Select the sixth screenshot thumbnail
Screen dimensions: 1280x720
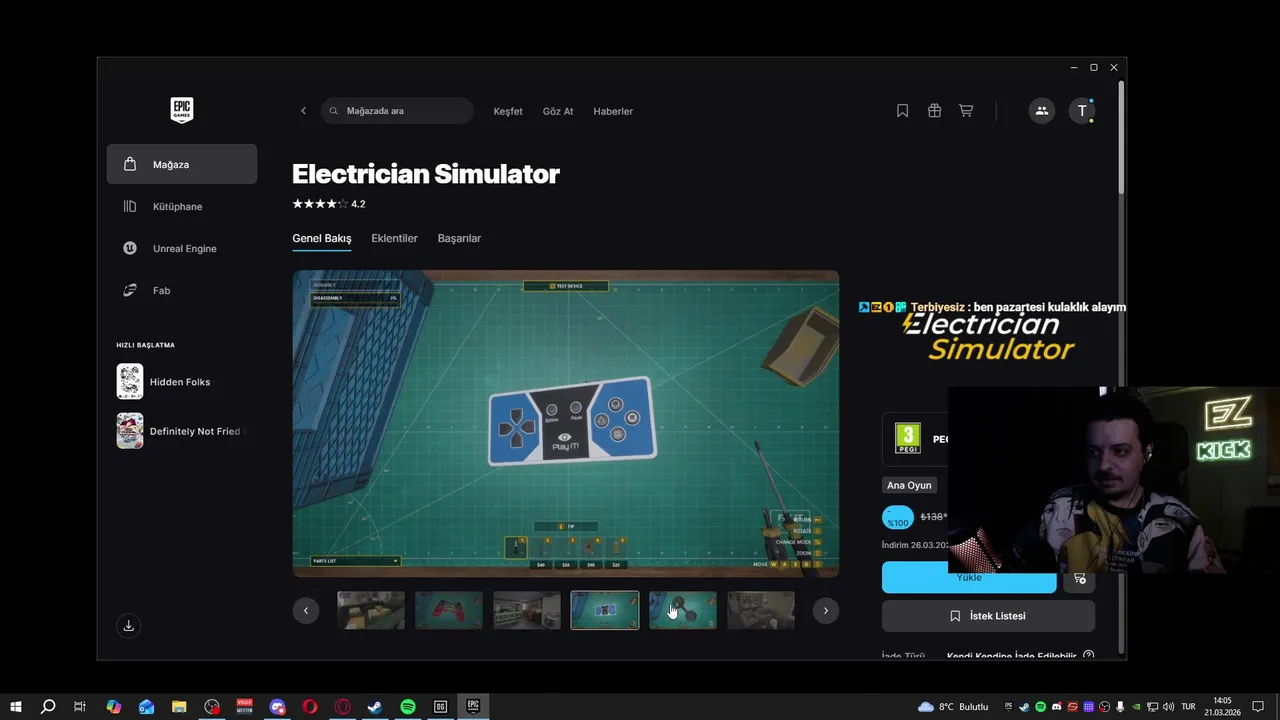pyautogui.click(x=761, y=610)
